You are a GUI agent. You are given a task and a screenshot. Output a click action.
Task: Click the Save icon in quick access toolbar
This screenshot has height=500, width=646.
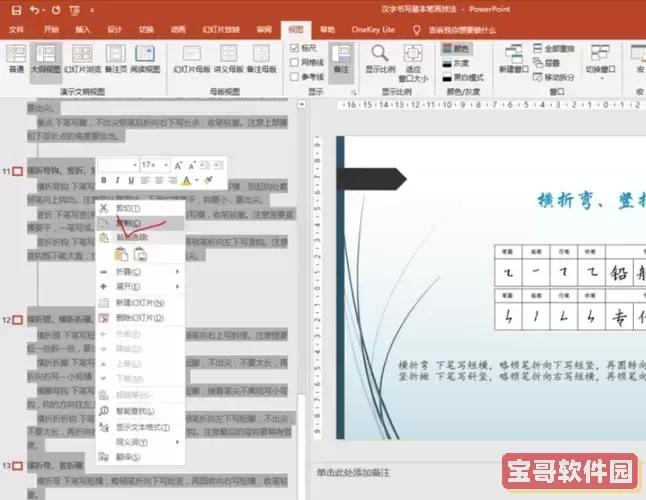[16, 10]
